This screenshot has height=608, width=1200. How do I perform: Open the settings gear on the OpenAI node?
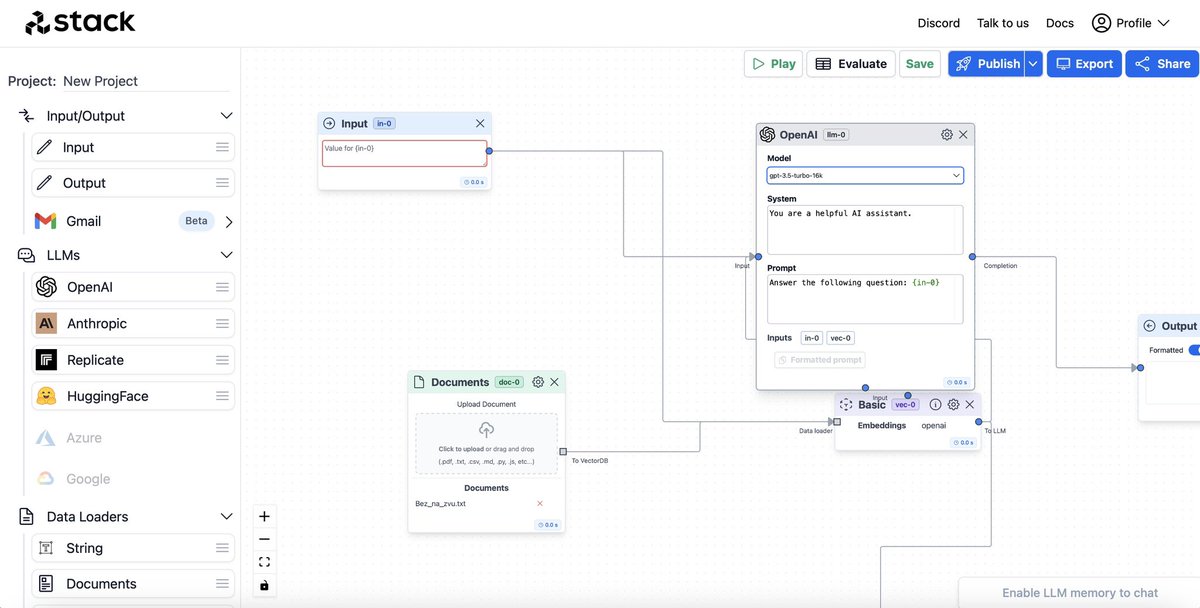(x=944, y=134)
